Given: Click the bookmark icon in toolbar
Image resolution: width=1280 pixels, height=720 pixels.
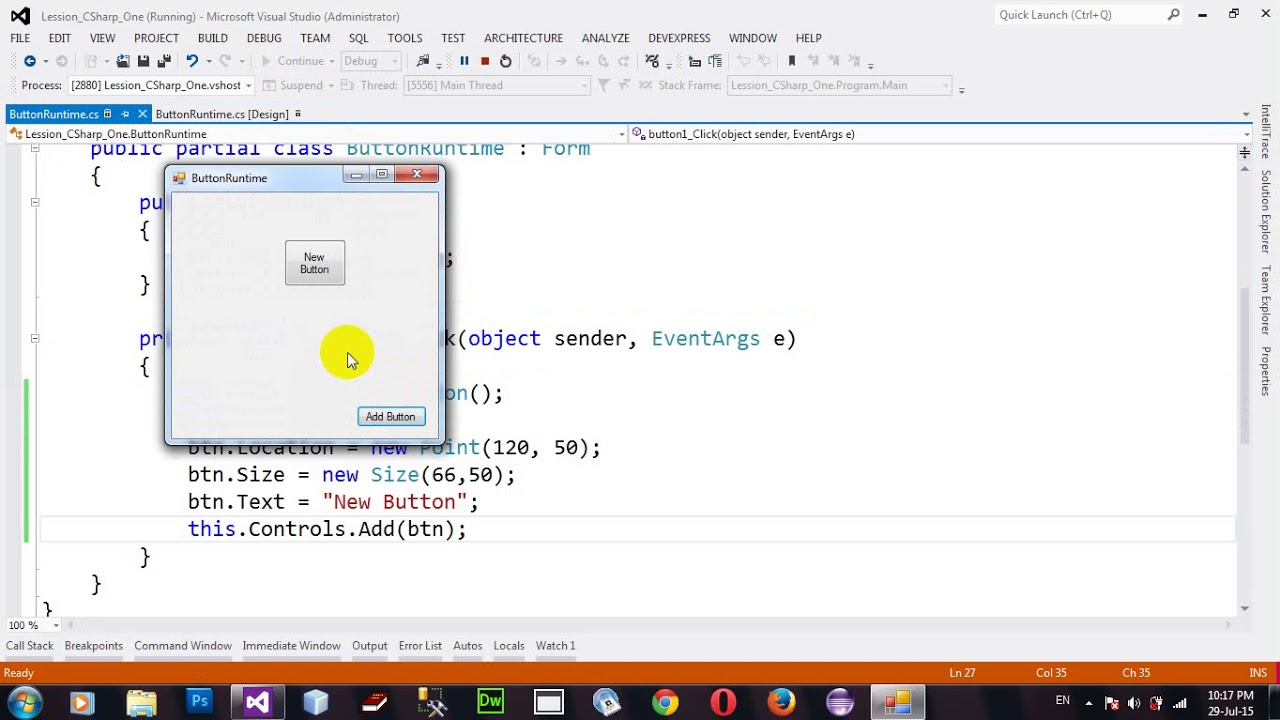Looking at the screenshot, I should (x=791, y=61).
